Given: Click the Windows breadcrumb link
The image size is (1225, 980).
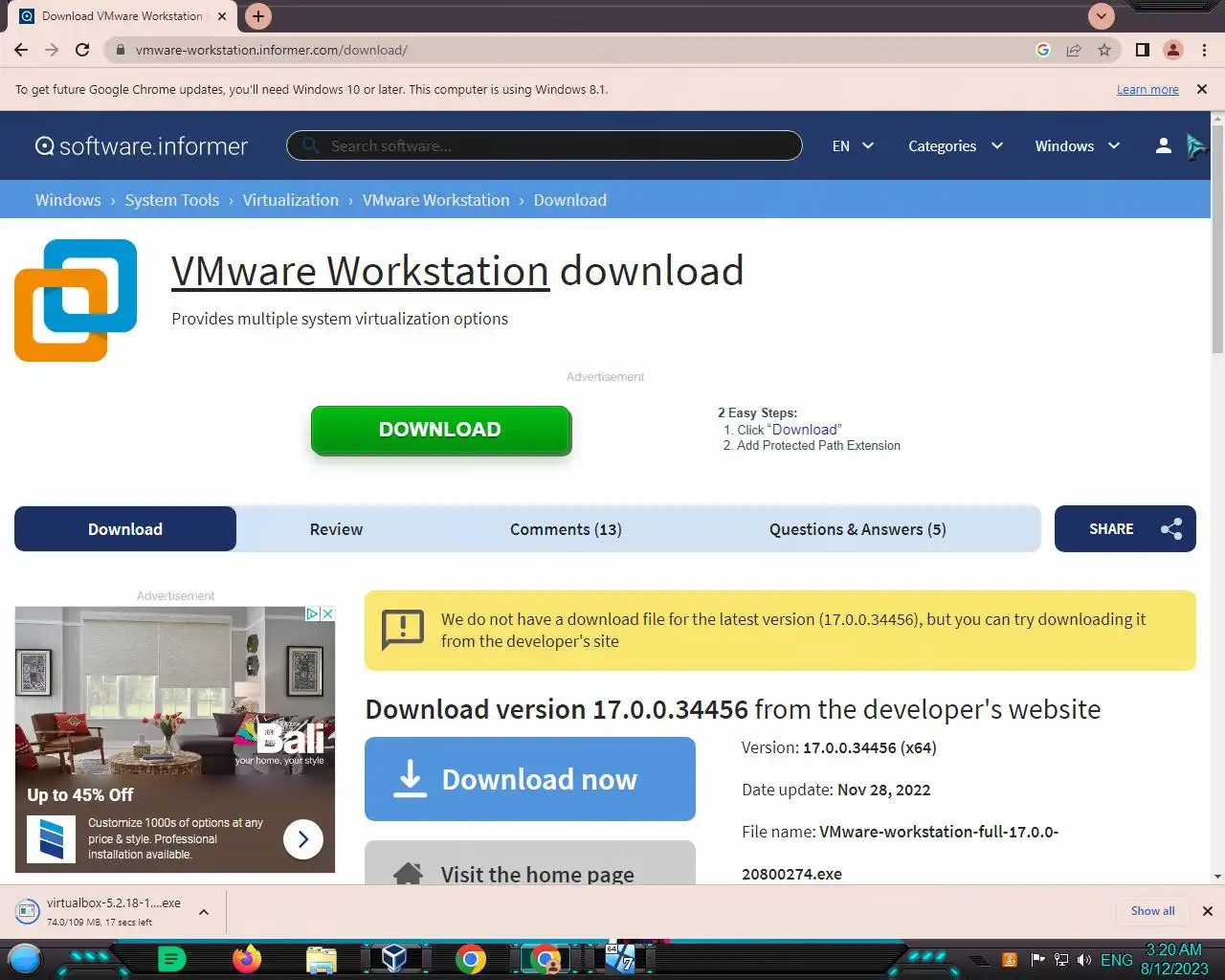Looking at the screenshot, I should 68,200.
